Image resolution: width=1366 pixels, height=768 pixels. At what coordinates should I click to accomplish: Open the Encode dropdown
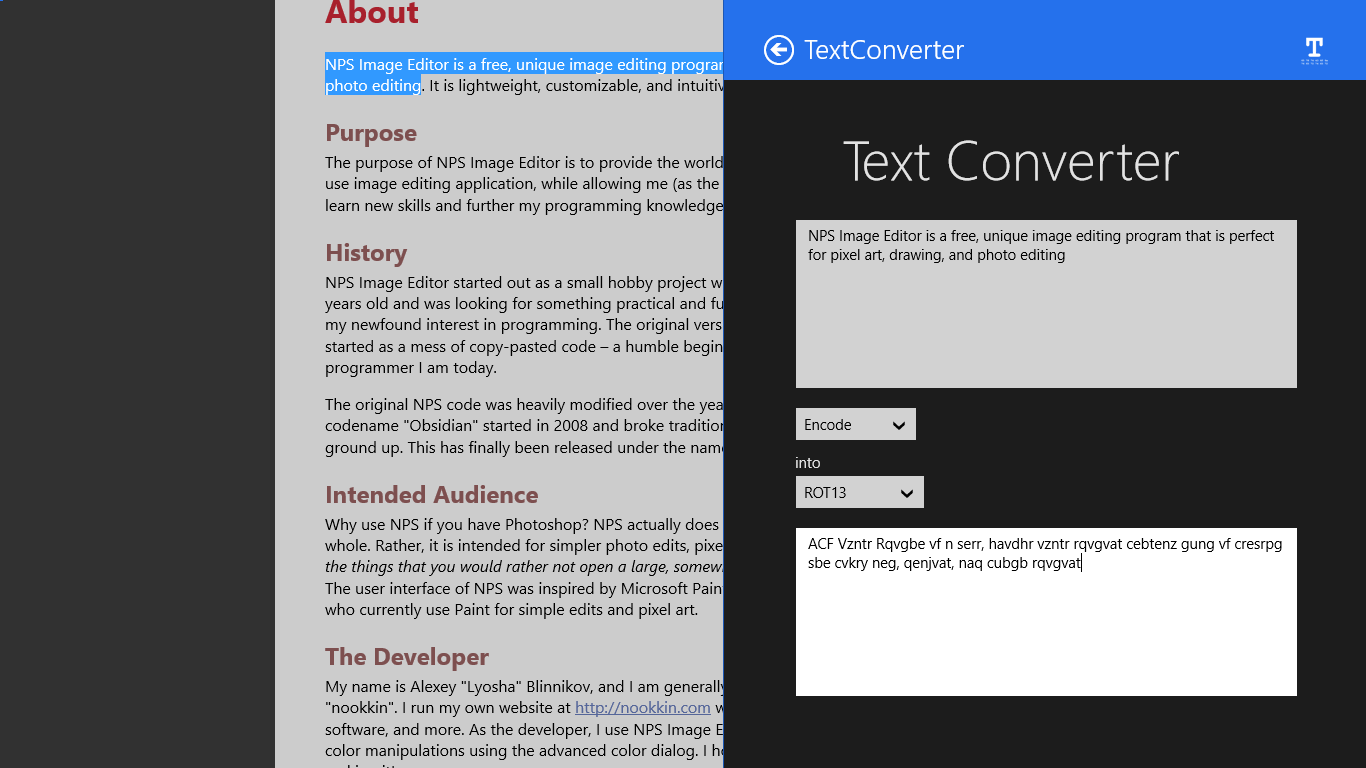(x=855, y=424)
